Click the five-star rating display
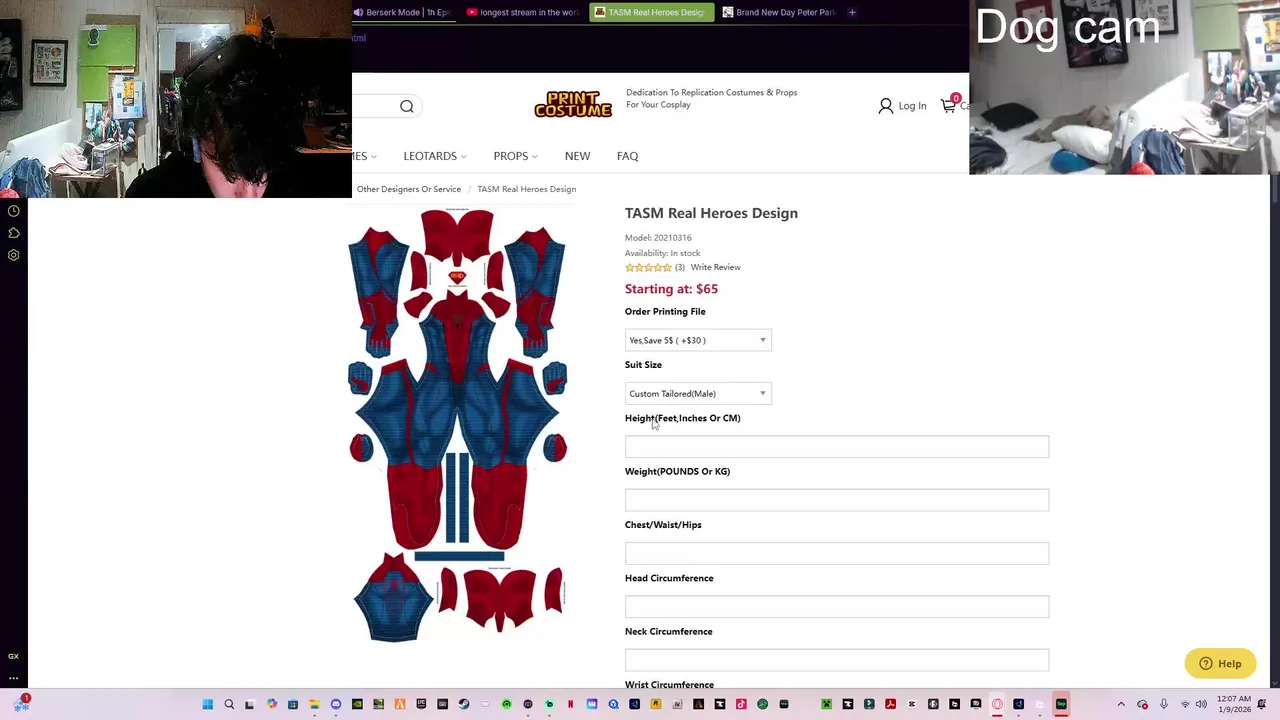 (x=648, y=267)
